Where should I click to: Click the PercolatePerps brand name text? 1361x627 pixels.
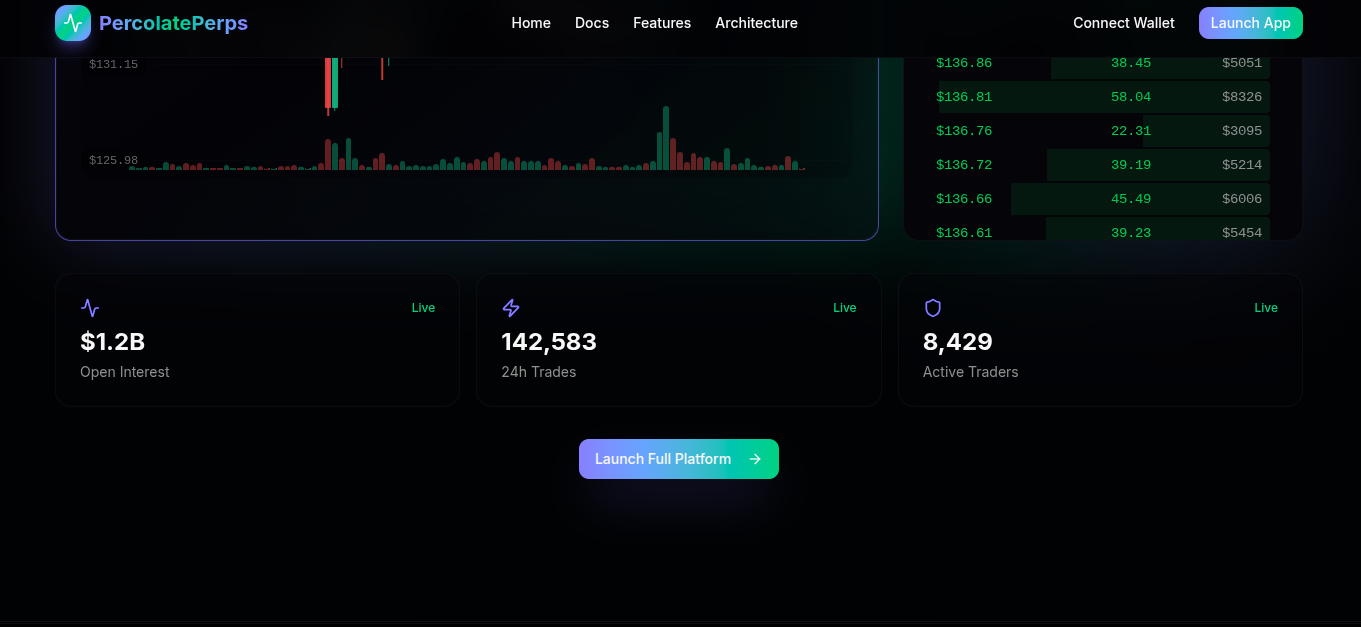pos(173,23)
